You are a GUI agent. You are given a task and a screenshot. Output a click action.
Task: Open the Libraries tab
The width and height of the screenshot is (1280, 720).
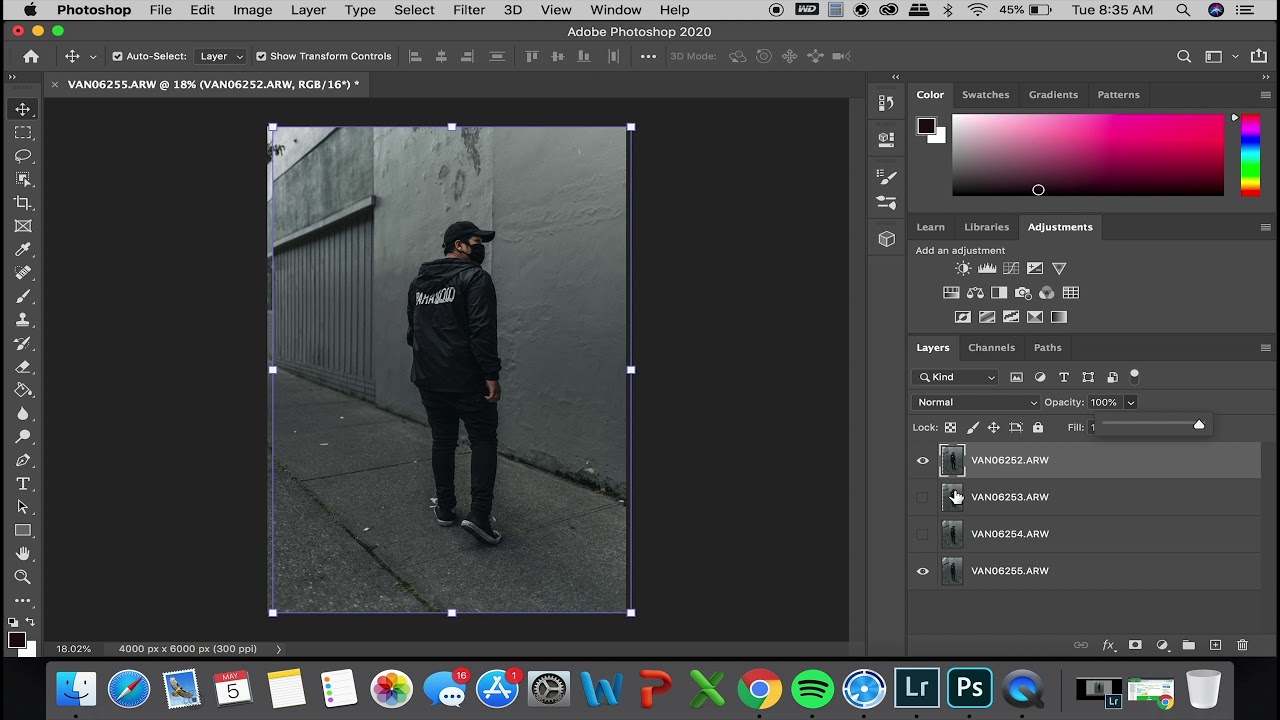(x=986, y=227)
